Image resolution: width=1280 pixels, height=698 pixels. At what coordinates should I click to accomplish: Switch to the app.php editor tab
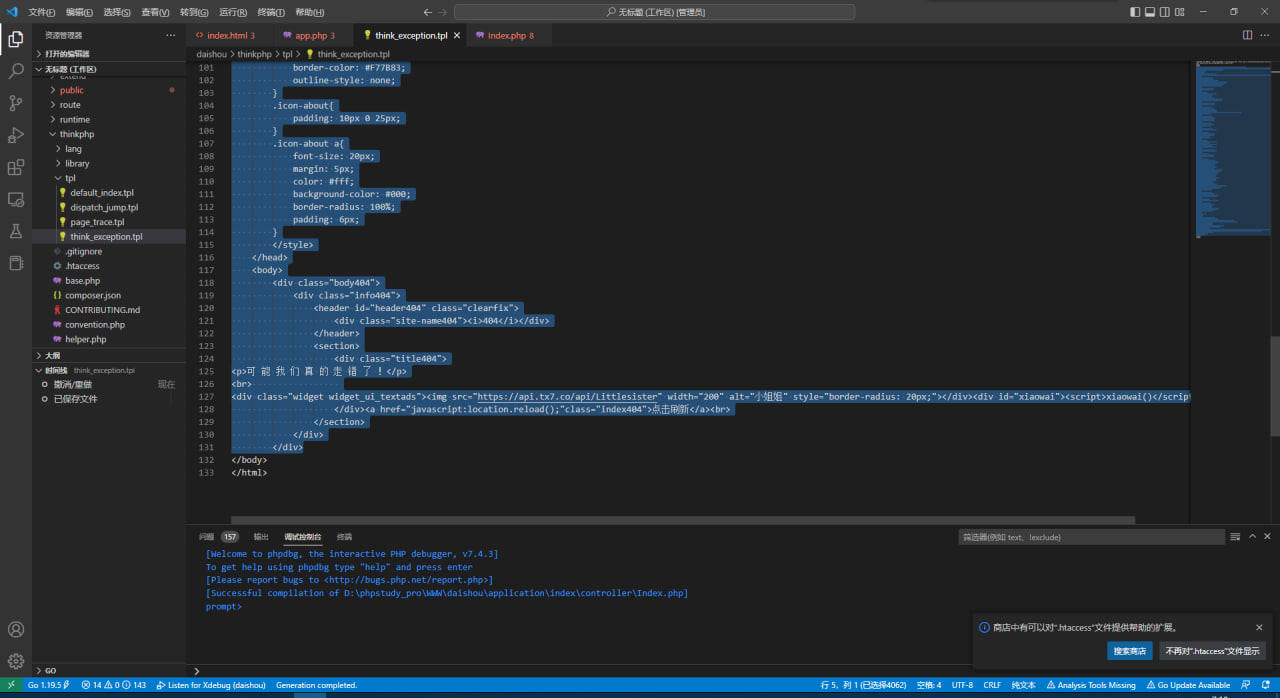point(314,35)
